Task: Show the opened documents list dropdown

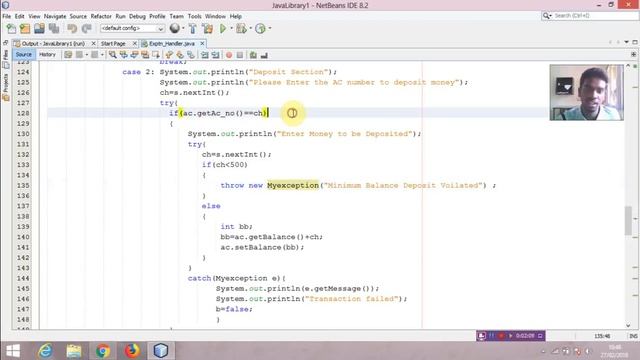Action: [627, 42]
